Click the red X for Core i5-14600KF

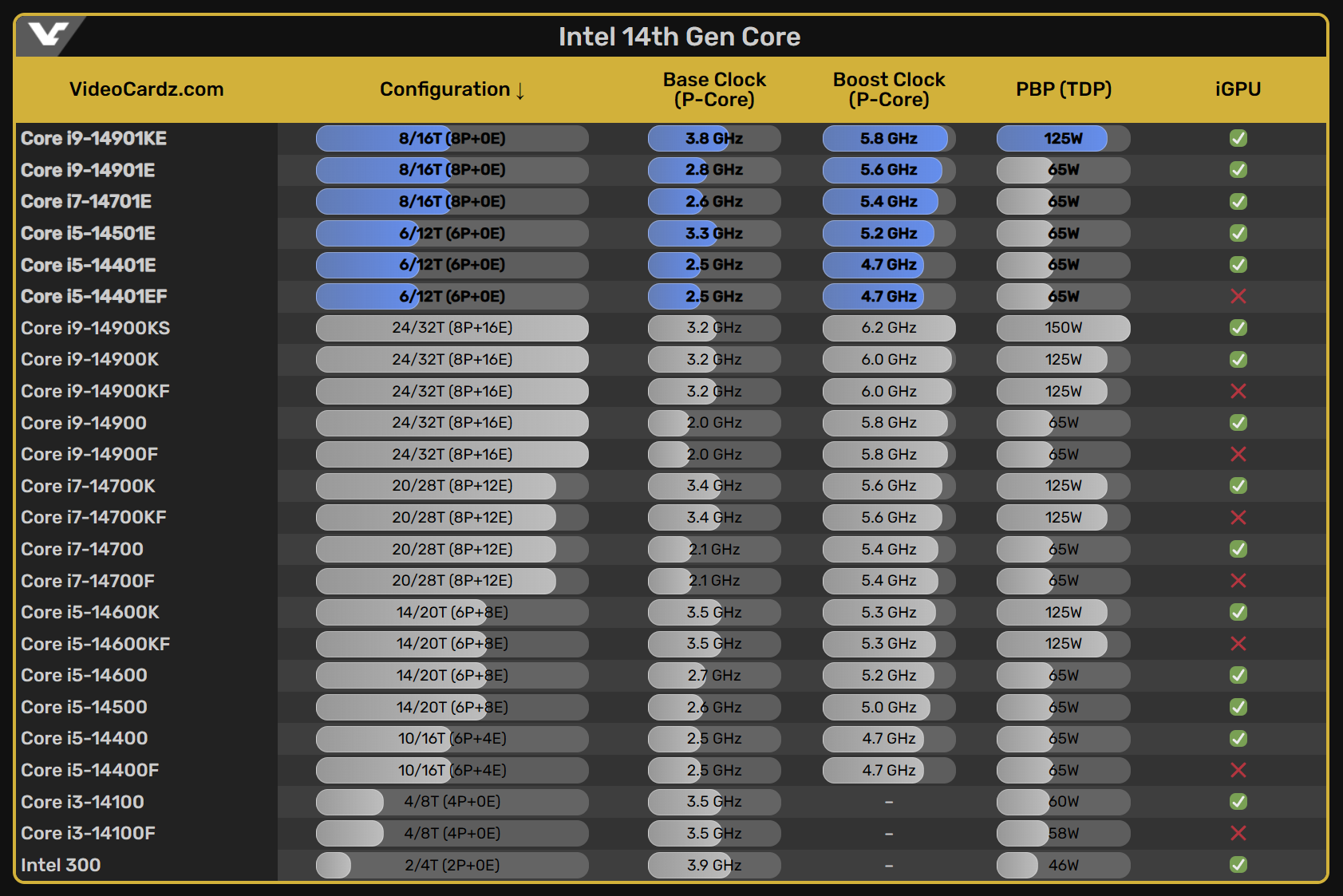(x=1238, y=643)
